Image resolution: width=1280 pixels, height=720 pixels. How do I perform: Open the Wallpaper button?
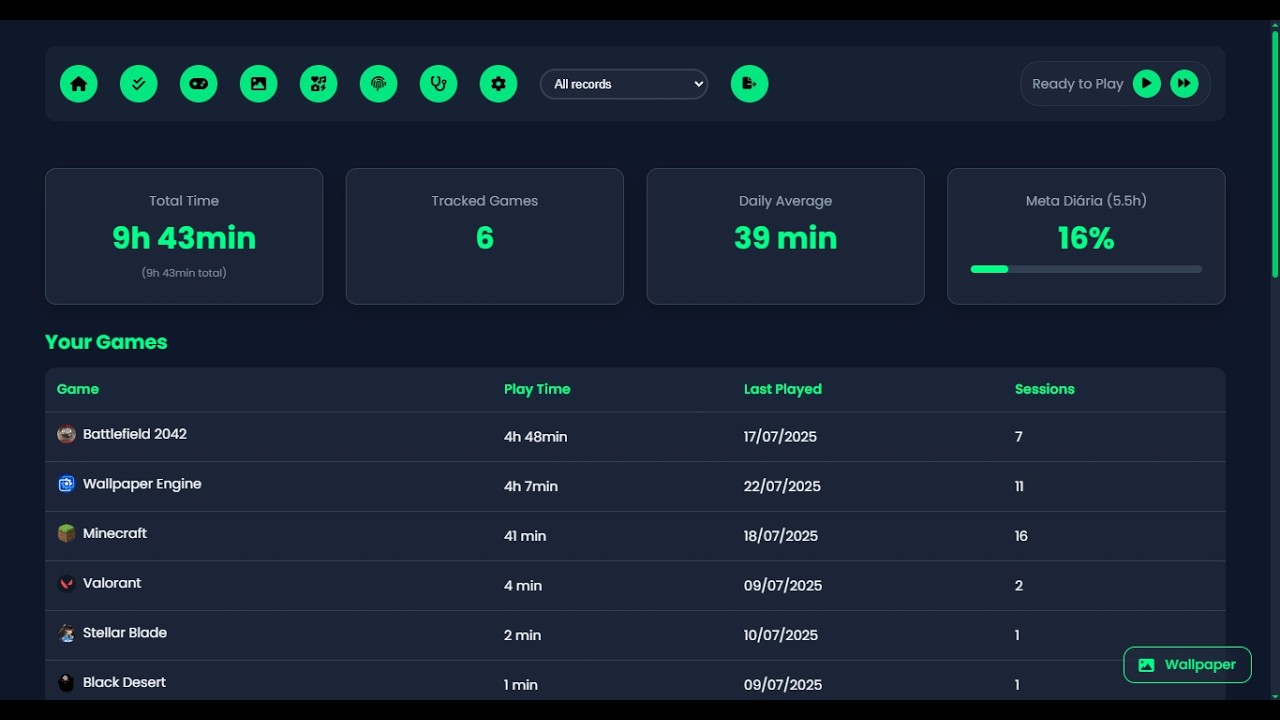coord(1187,665)
